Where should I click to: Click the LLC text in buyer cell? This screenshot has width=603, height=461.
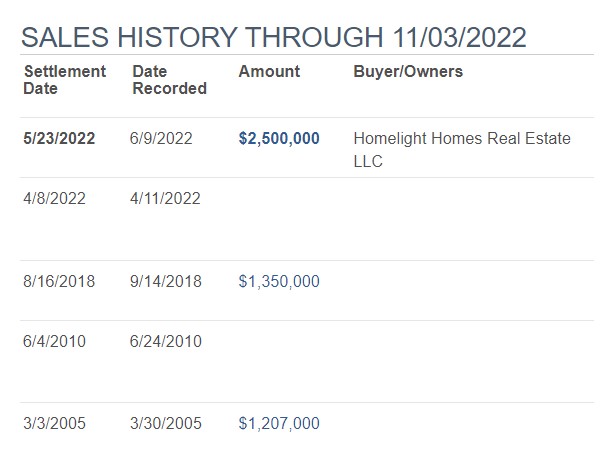368,161
